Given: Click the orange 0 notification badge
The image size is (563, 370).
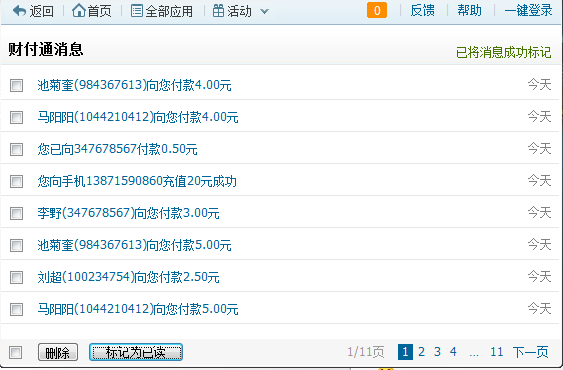Looking at the screenshot, I should pyautogui.click(x=377, y=10).
